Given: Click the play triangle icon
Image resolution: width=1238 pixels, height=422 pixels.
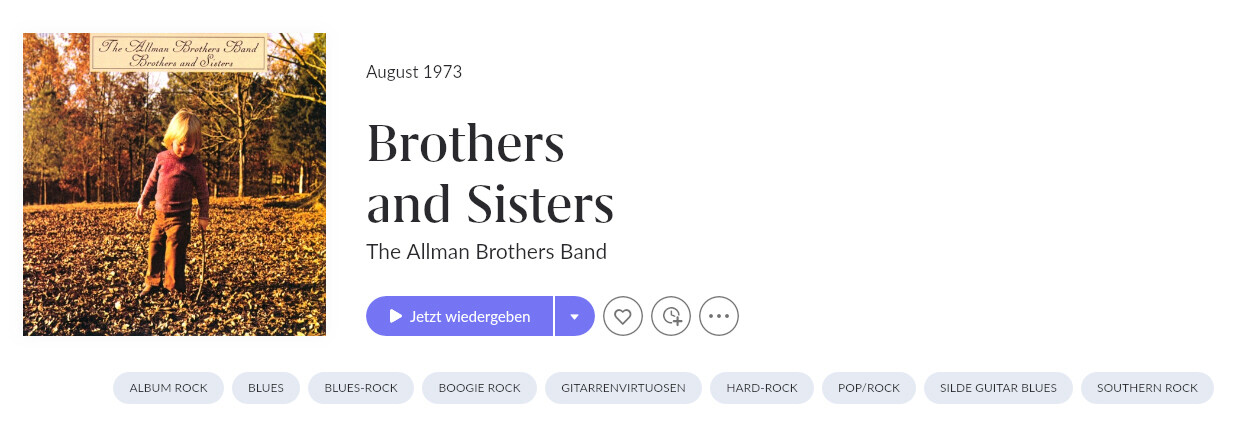Looking at the screenshot, I should point(396,316).
